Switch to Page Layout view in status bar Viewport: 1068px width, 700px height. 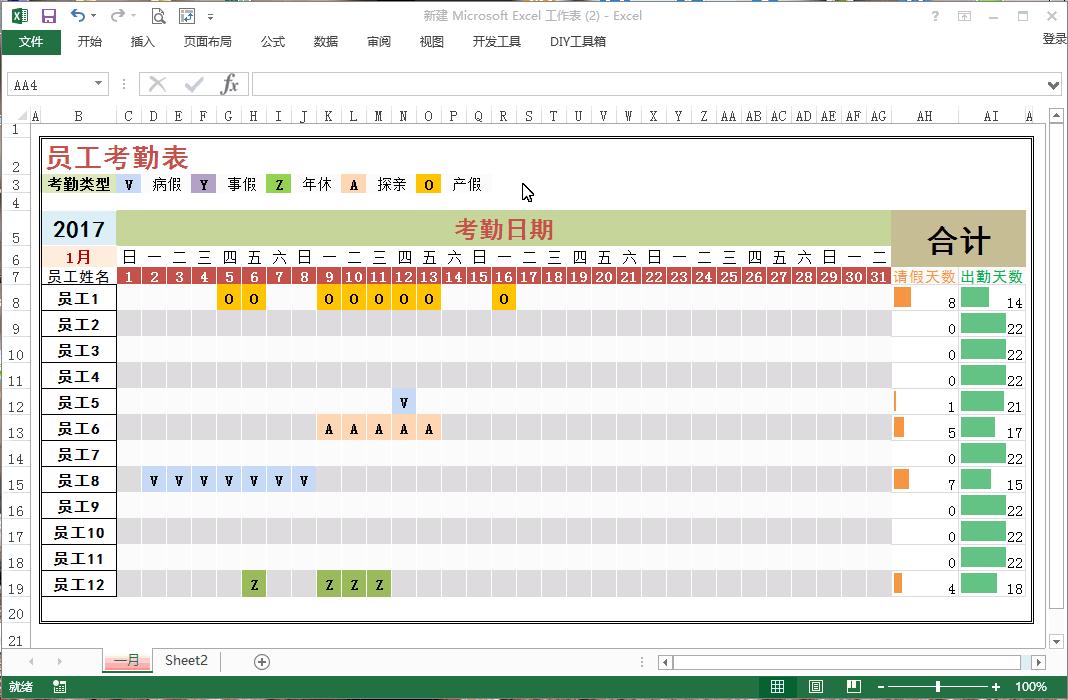coord(814,687)
